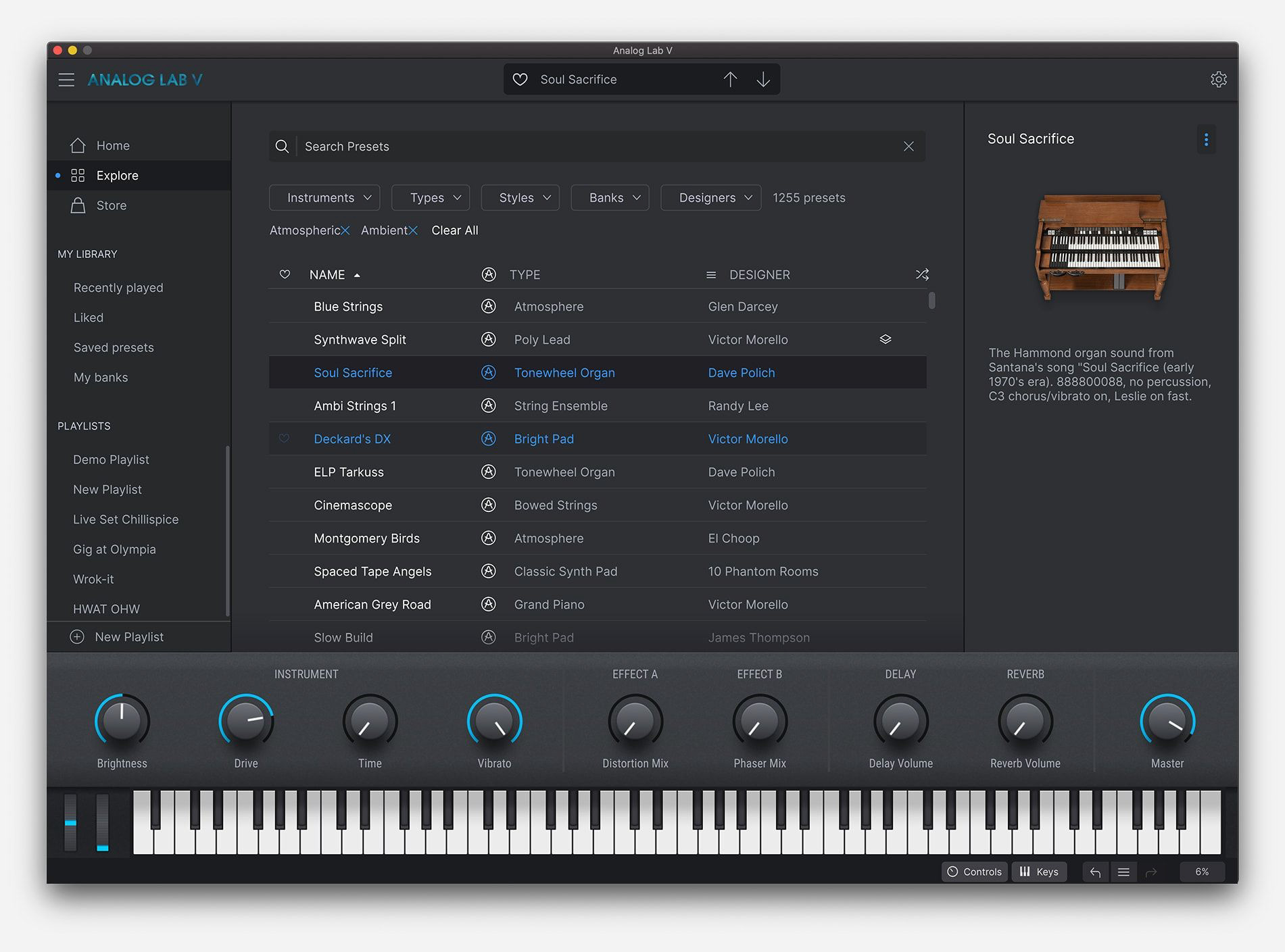Viewport: 1285px width, 952px height.
Task: Click the plus icon for New Playlist
Action: [77, 636]
